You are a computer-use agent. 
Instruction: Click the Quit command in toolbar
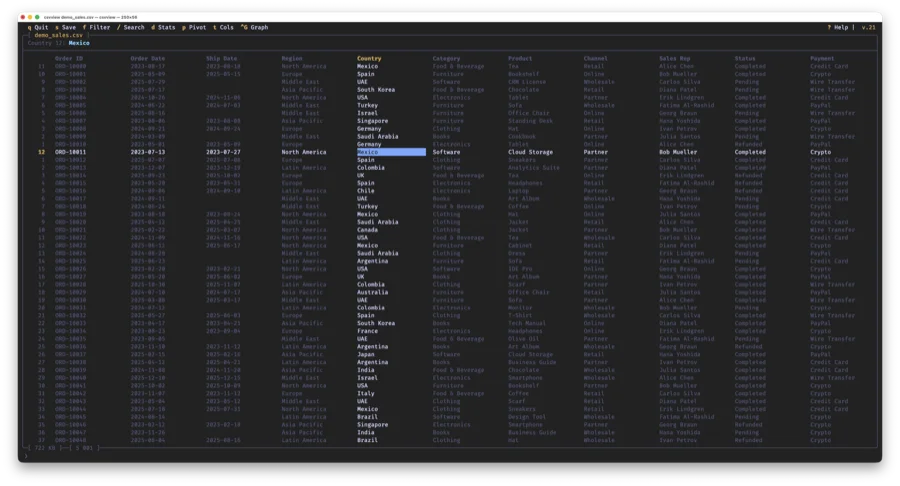click(x=38, y=27)
